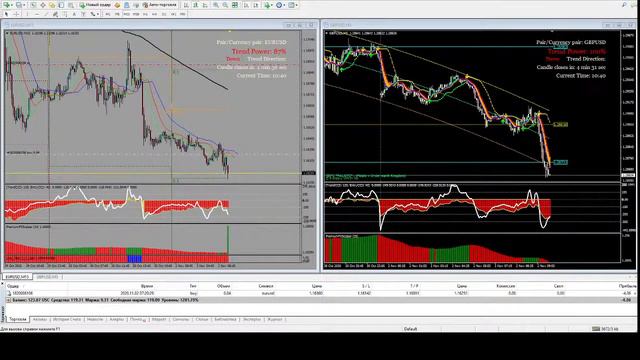Select the Horizontal Line drawing tool
Image resolution: width=640 pixels, height=360 pixels.
(x=37, y=14)
